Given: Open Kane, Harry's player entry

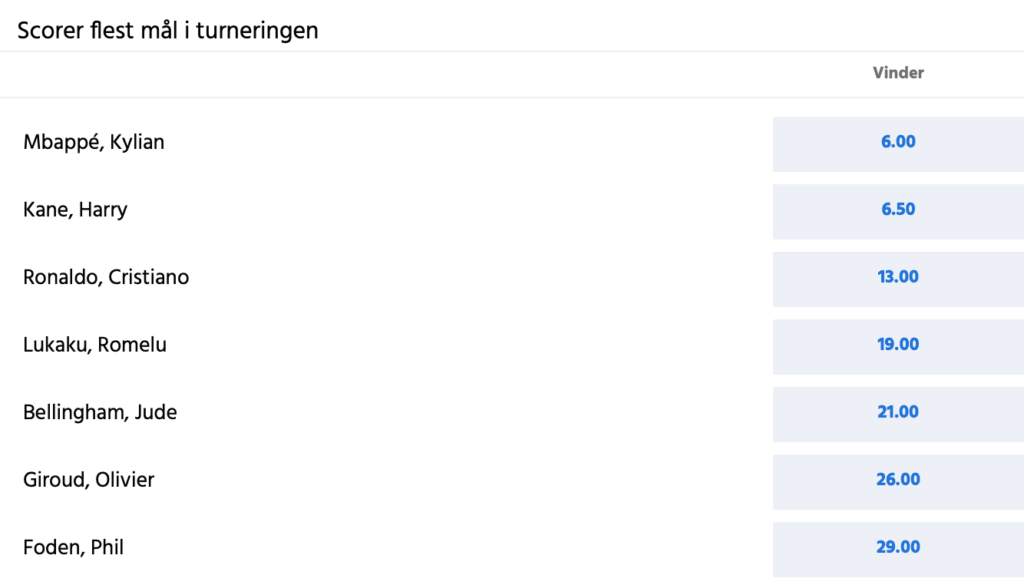Looking at the screenshot, I should [75, 211].
